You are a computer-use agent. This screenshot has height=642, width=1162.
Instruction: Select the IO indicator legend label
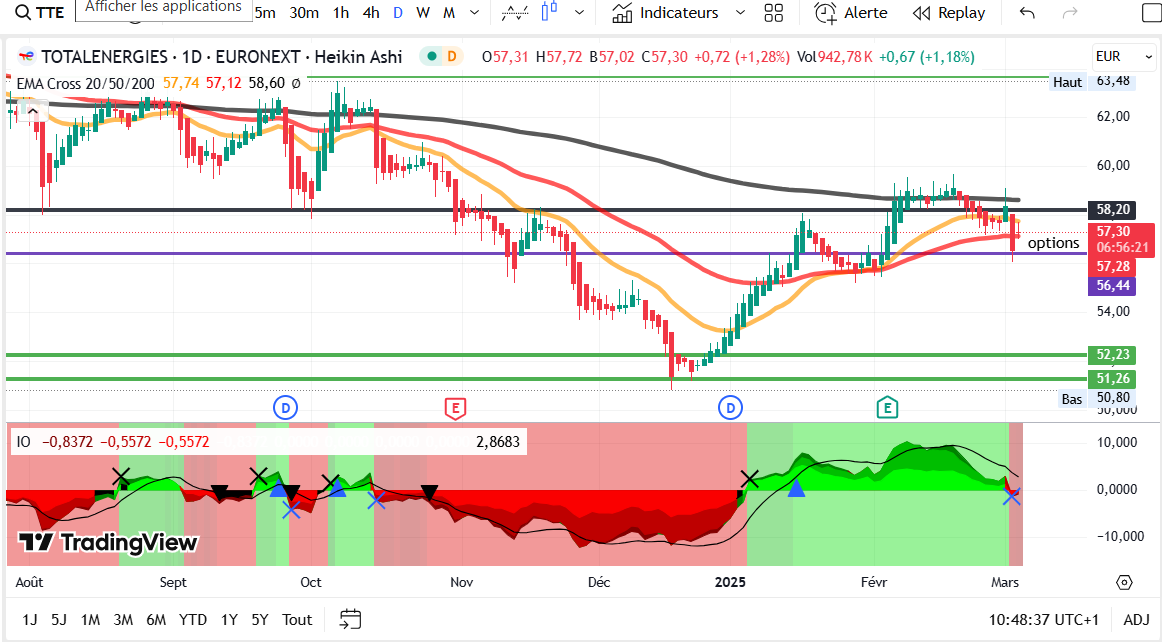click(24, 442)
